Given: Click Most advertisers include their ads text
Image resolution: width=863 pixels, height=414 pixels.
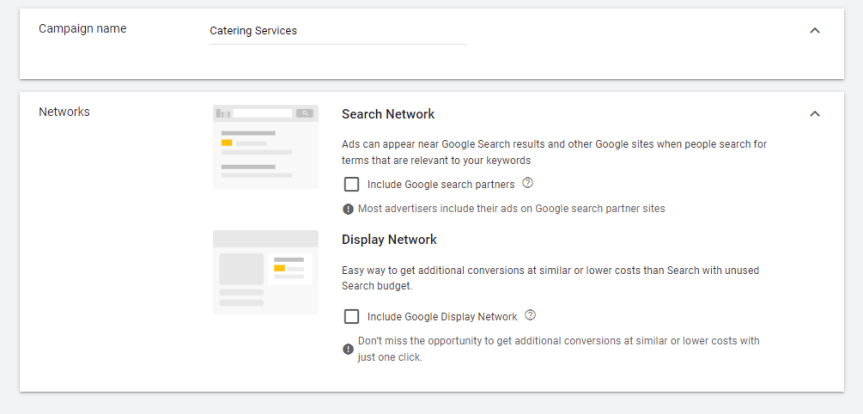Looking at the screenshot, I should pos(511,209).
